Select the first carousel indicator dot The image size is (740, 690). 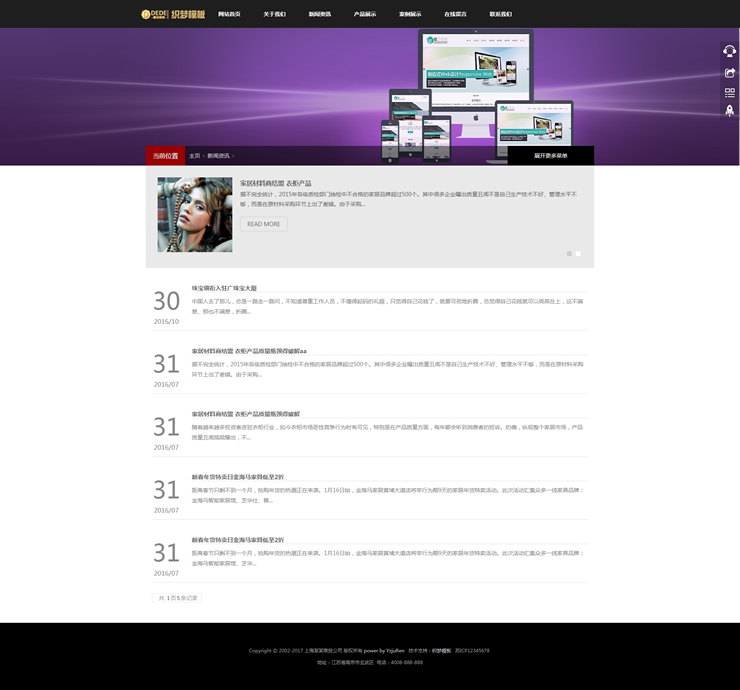click(x=569, y=254)
